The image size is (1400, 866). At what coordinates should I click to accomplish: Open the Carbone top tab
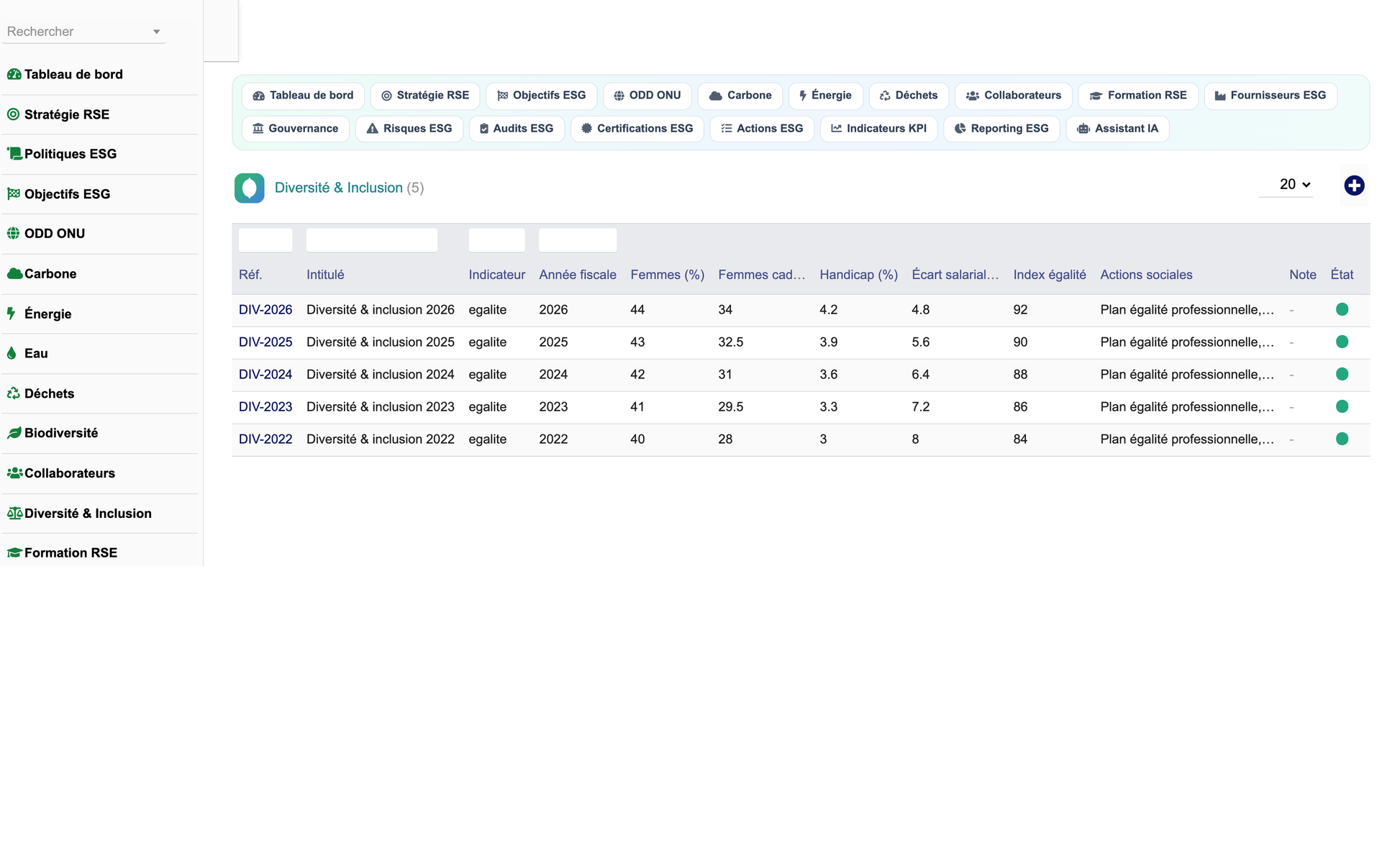[740, 96]
